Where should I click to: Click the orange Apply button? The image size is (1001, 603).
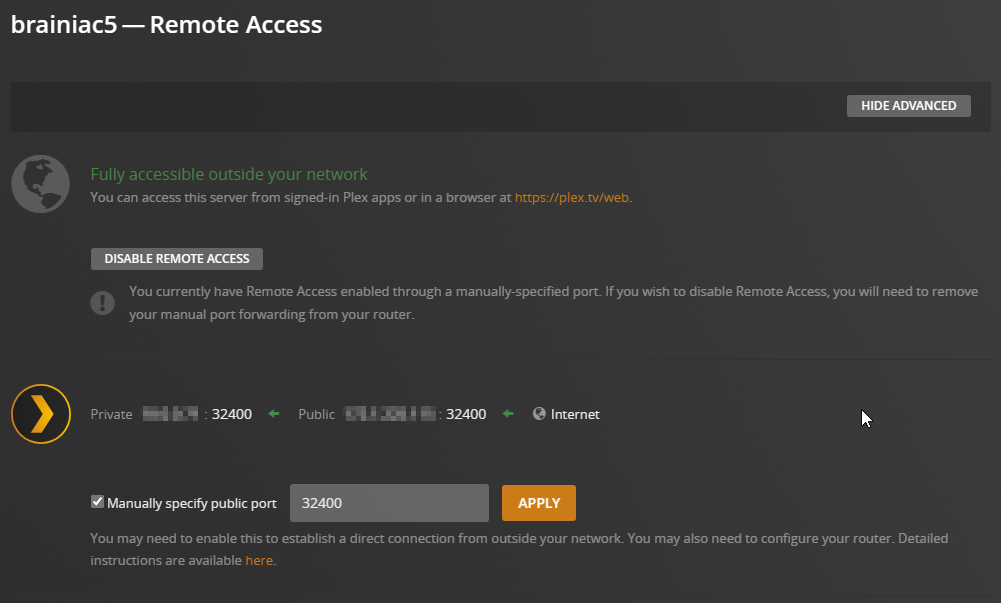(x=538, y=503)
